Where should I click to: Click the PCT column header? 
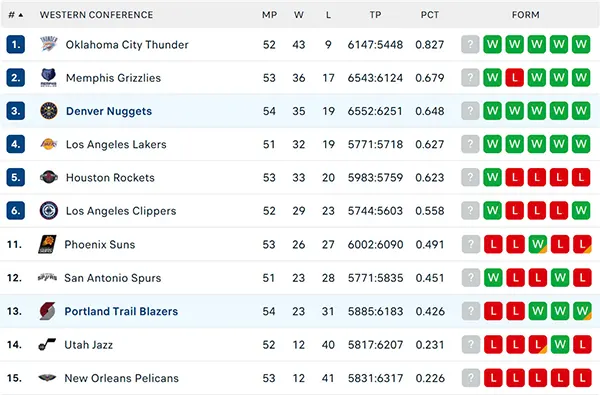point(430,15)
